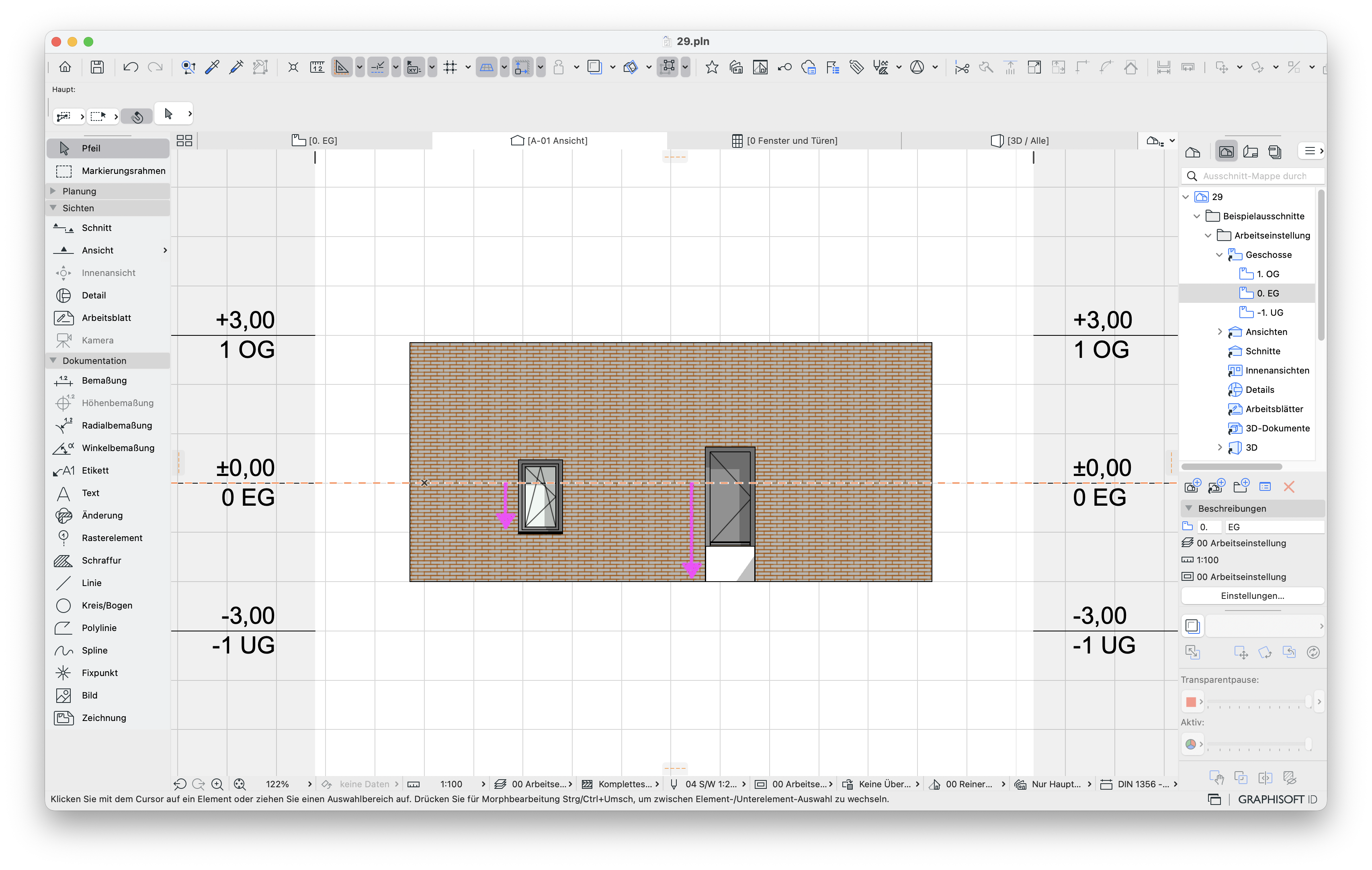Screen dimensions: 1372x870
Task: Click the Save floppy disk icon
Action: (97, 67)
